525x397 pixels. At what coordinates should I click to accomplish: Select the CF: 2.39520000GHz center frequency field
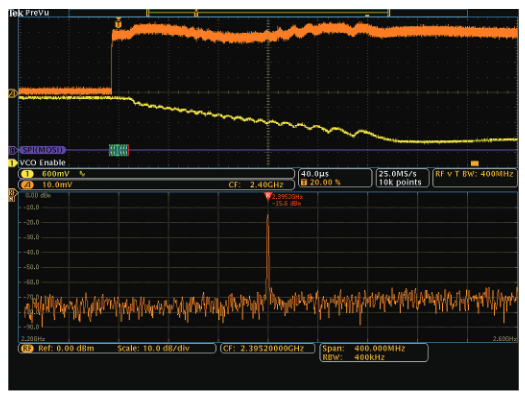[268, 348]
